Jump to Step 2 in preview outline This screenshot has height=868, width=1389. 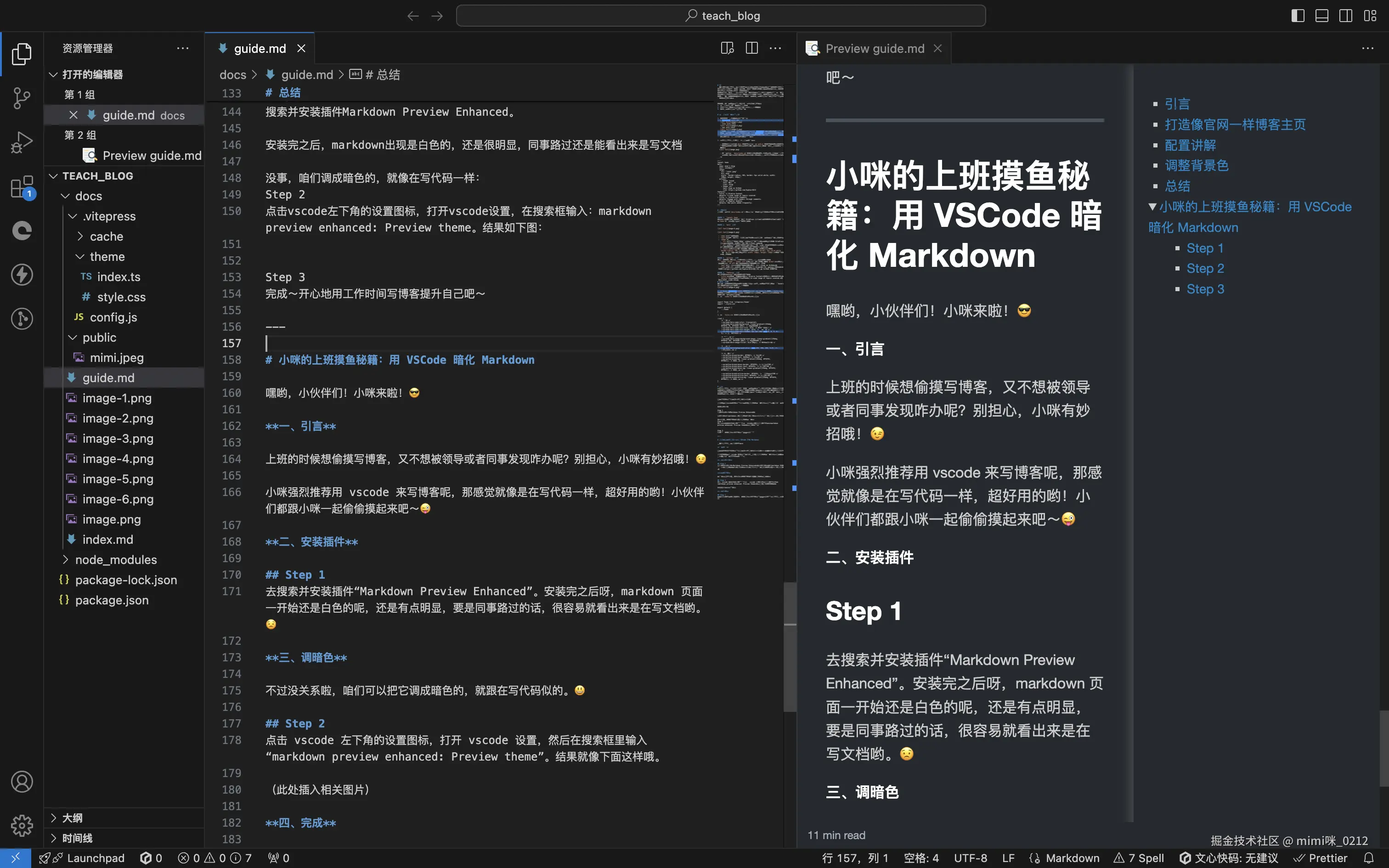point(1205,269)
